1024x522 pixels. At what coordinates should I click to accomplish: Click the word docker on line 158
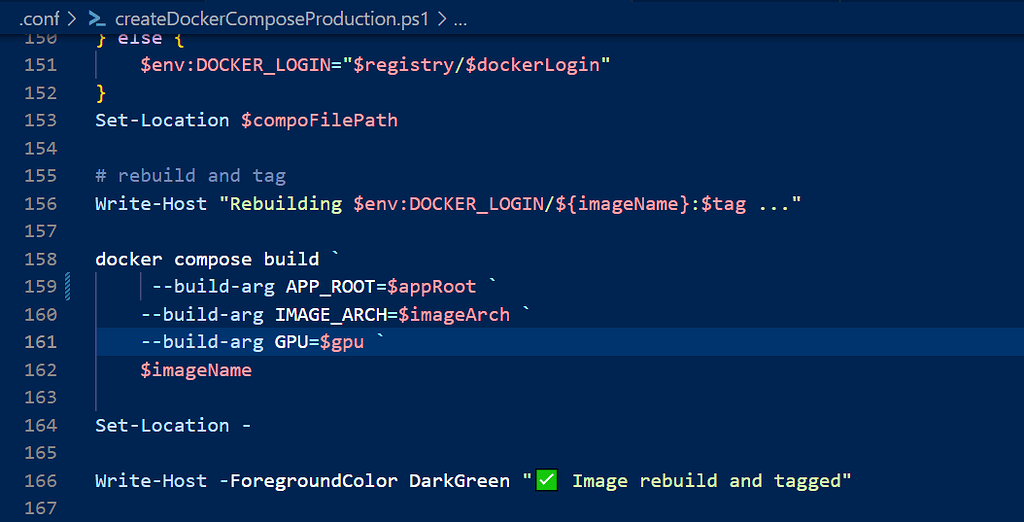129,259
